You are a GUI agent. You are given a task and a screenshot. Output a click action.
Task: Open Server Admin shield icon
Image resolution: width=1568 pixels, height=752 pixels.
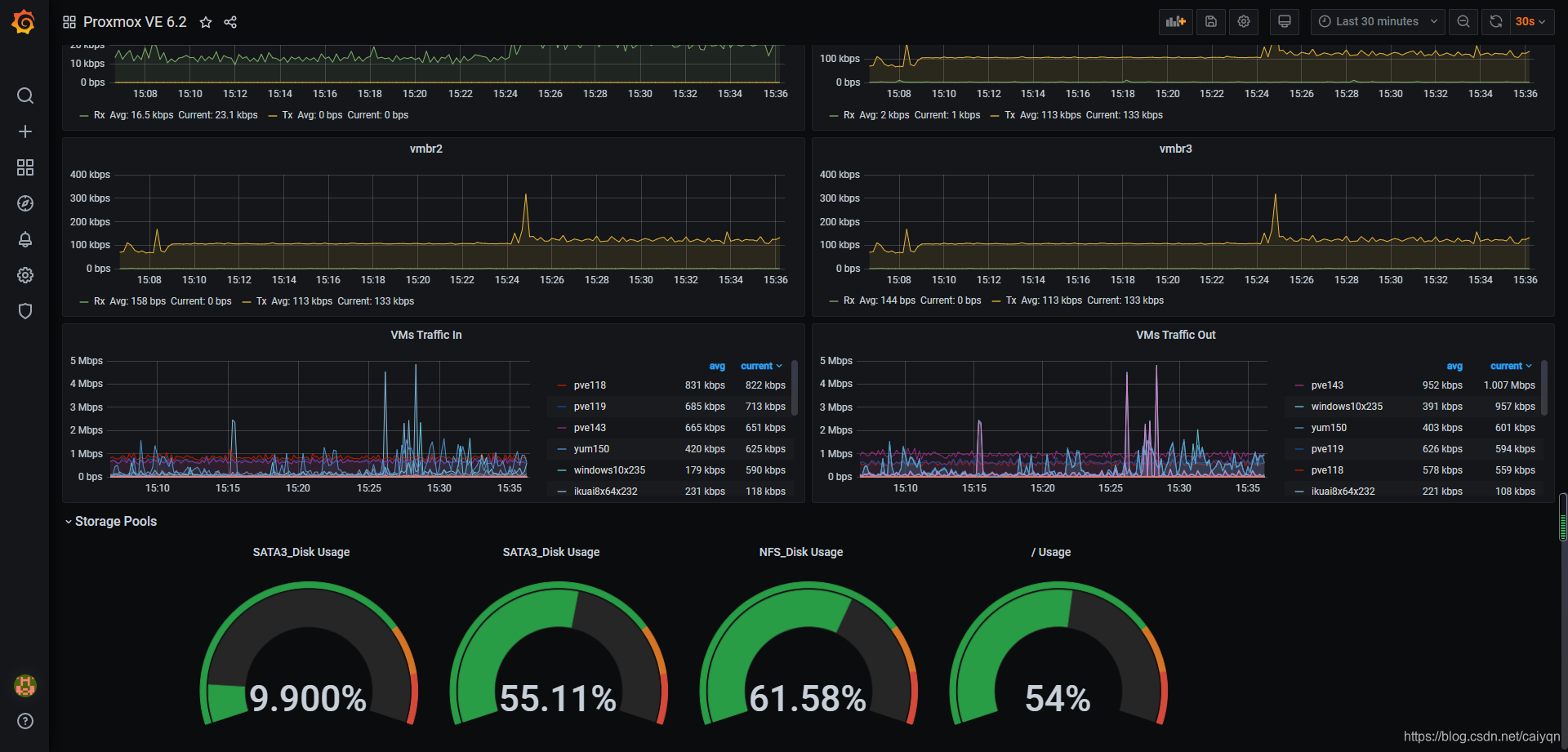click(24, 311)
